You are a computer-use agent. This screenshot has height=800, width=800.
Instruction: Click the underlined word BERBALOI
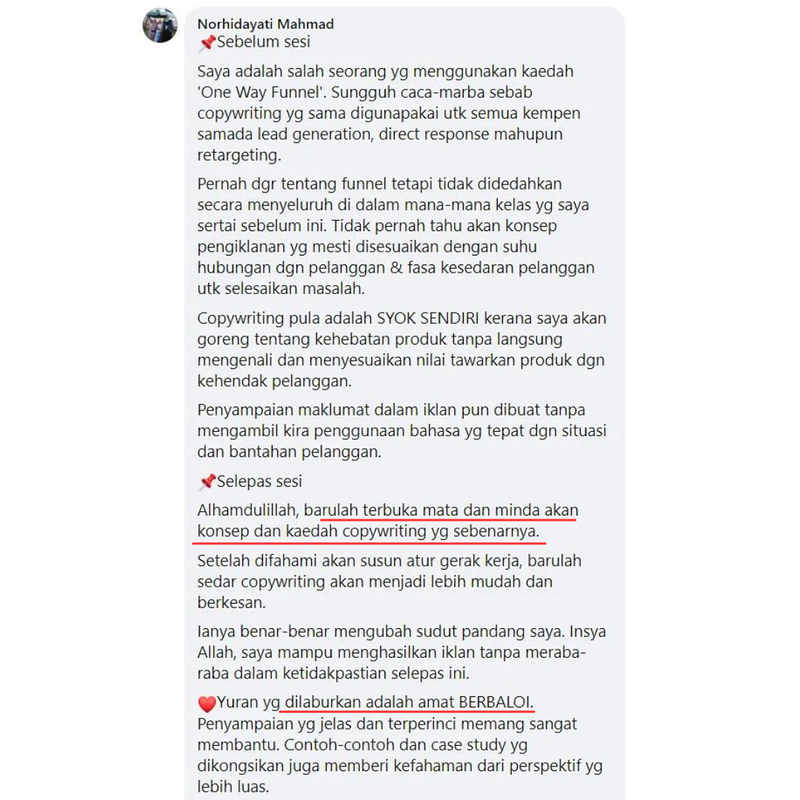(496, 703)
